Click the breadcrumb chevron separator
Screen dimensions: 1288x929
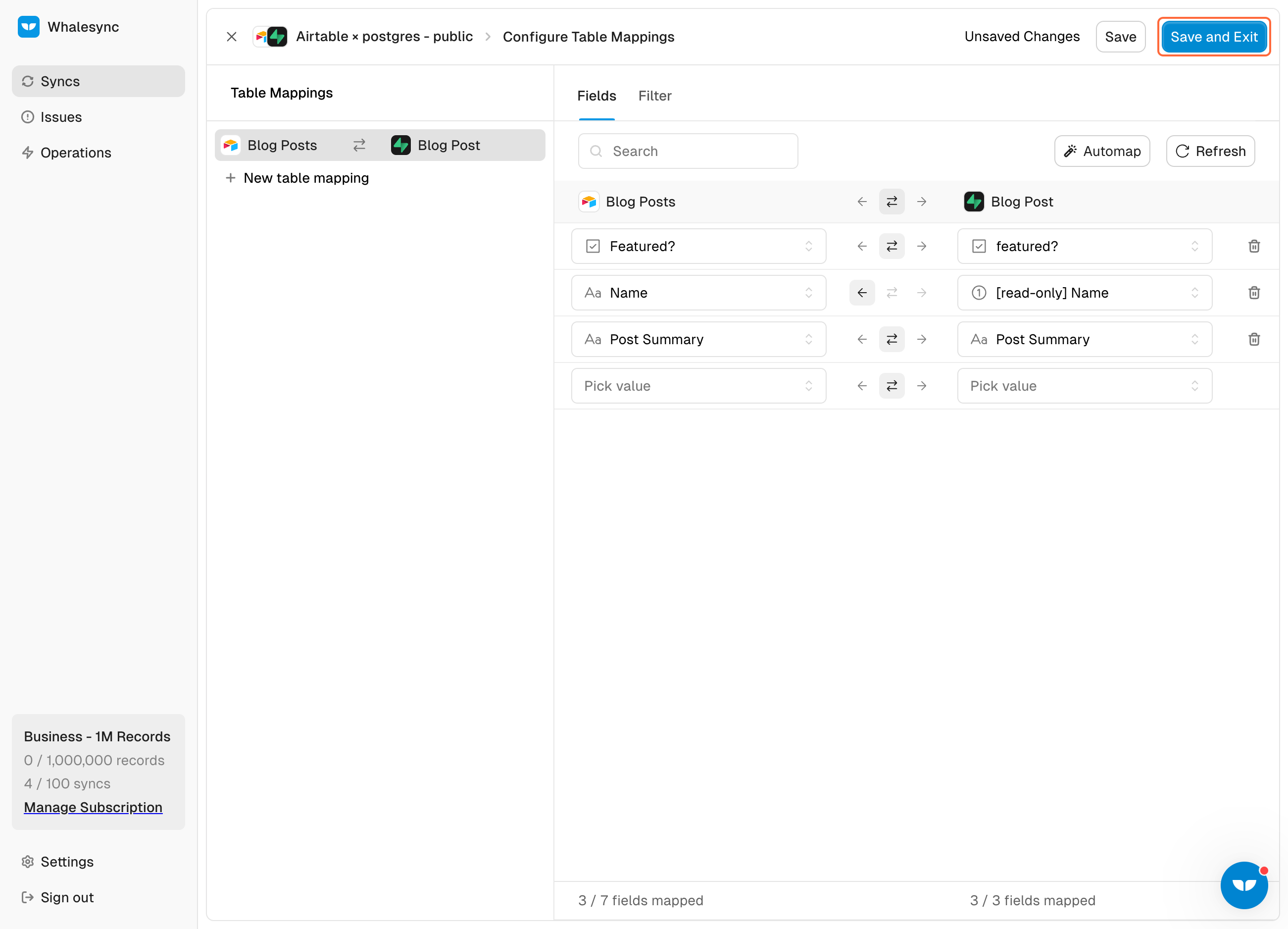[x=488, y=37]
